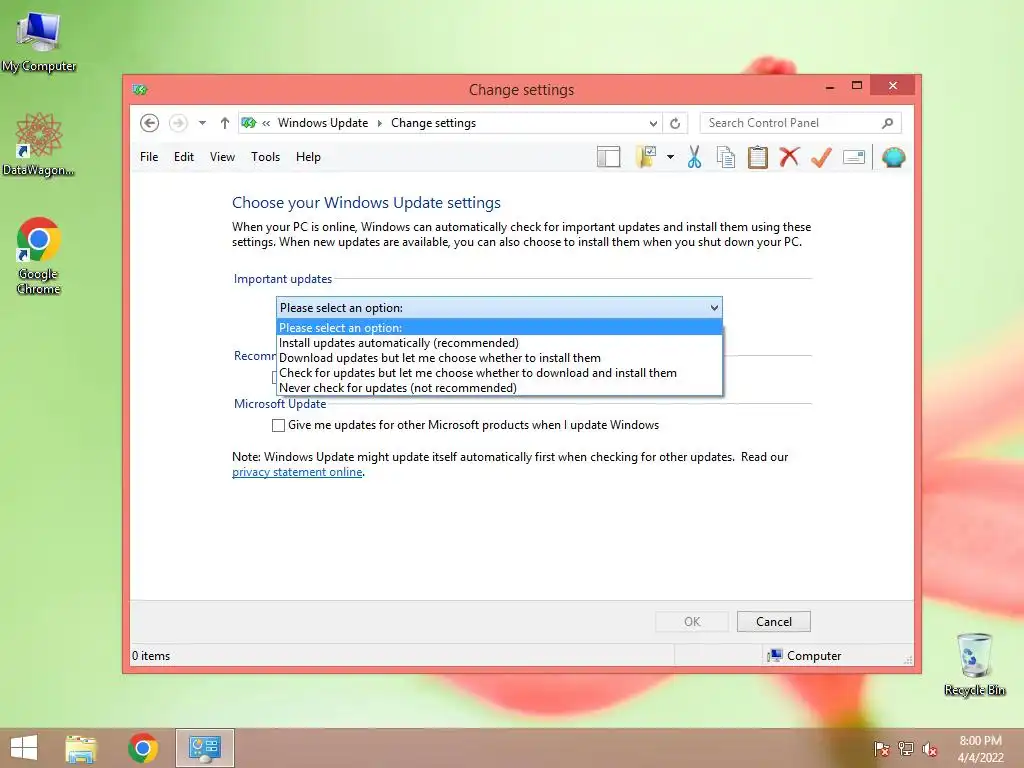The width and height of the screenshot is (1024, 768).
Task: Open File Explorer from the taskbar
Action: (81, 748)
